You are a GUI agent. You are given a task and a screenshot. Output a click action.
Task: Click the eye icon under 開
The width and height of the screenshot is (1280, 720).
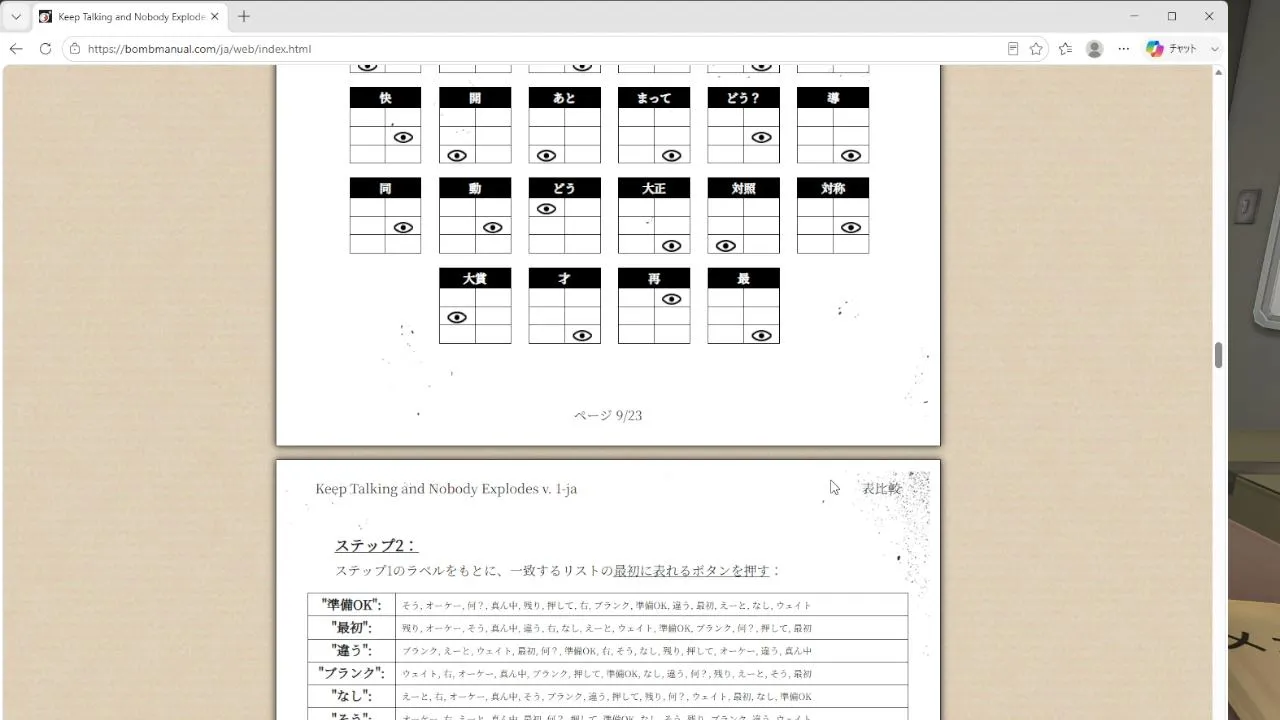(x=457, y=155)
